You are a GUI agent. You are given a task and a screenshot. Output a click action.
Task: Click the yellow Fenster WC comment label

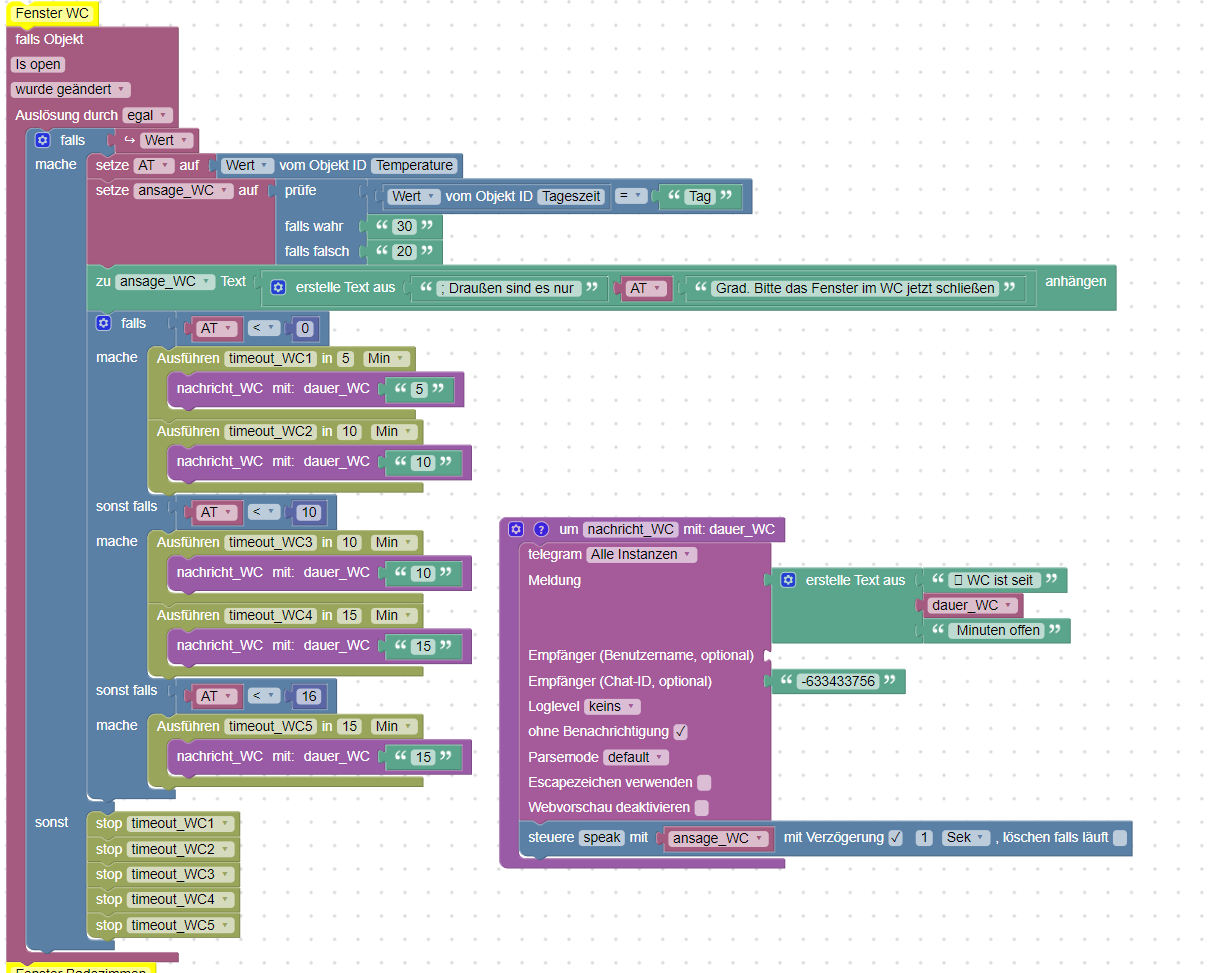52,13
